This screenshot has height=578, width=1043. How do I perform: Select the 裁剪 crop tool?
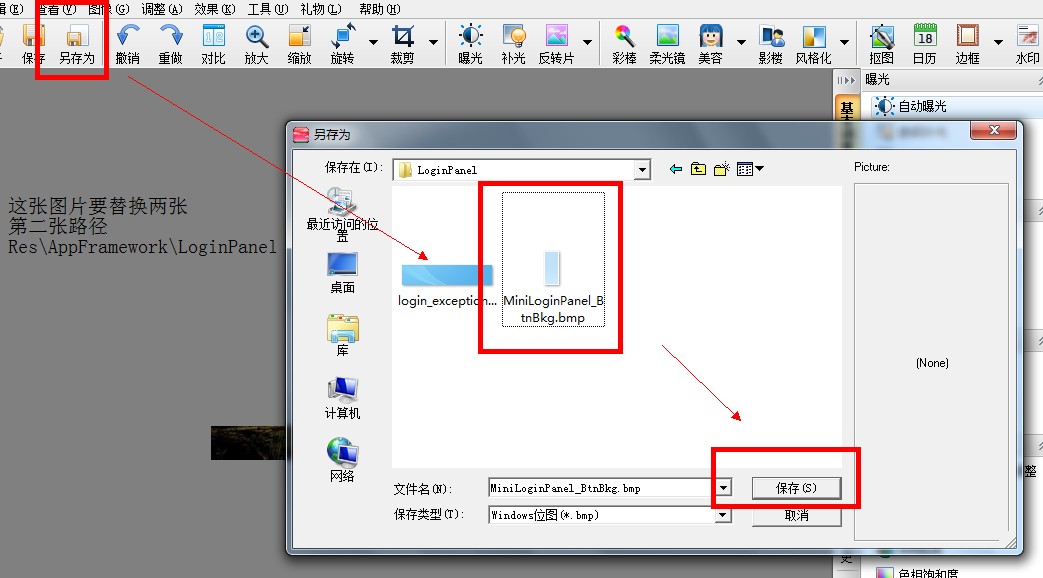coord(402,45)
